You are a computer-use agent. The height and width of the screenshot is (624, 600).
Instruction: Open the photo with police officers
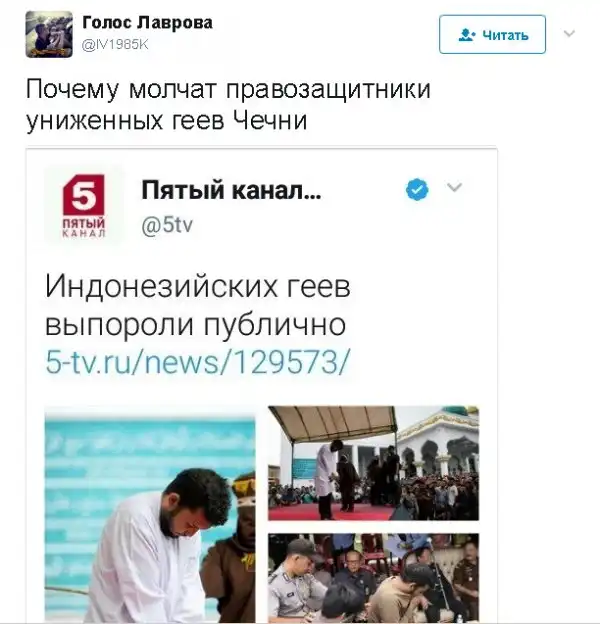373,578
